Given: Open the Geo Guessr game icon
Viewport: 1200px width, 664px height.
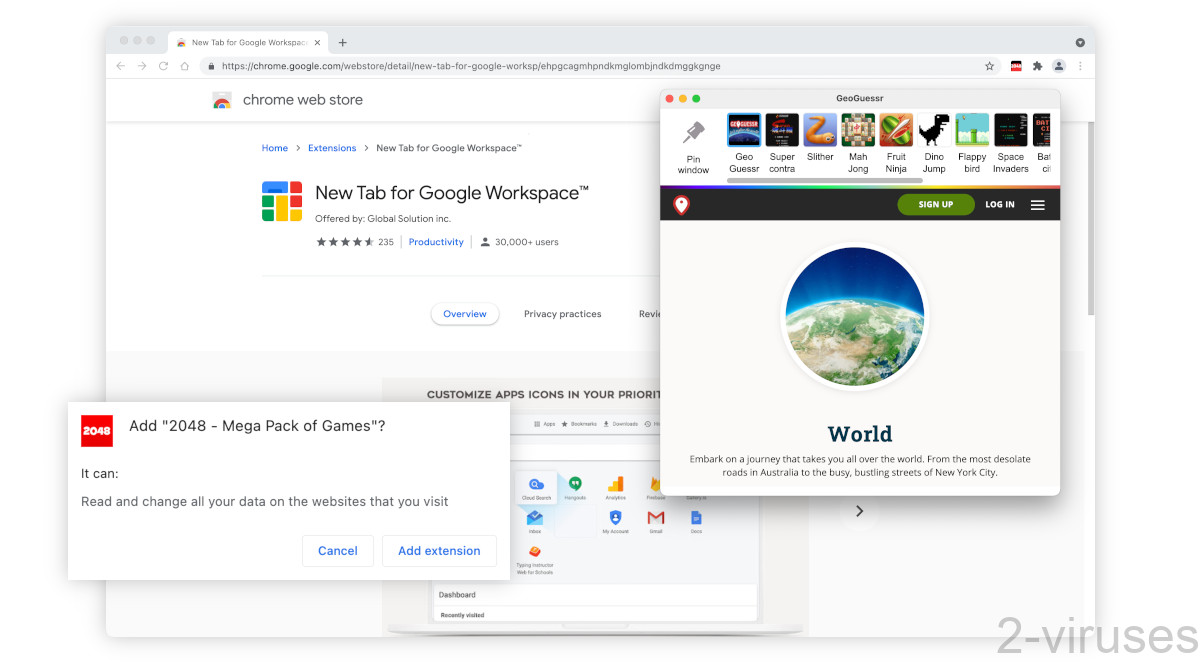Looking at the screenshot, I should tap(744, 130).
